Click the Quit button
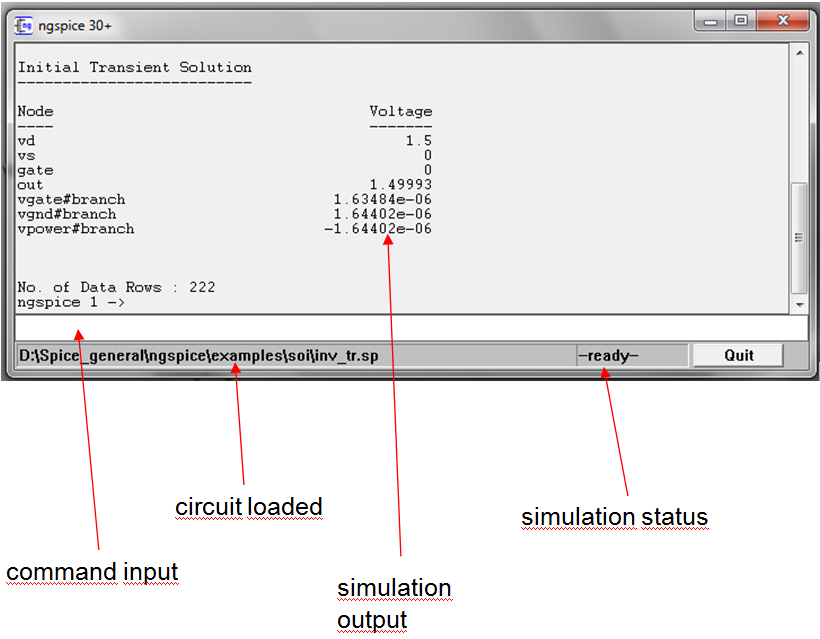The image size is (820, 639). [x=738, y=355]
